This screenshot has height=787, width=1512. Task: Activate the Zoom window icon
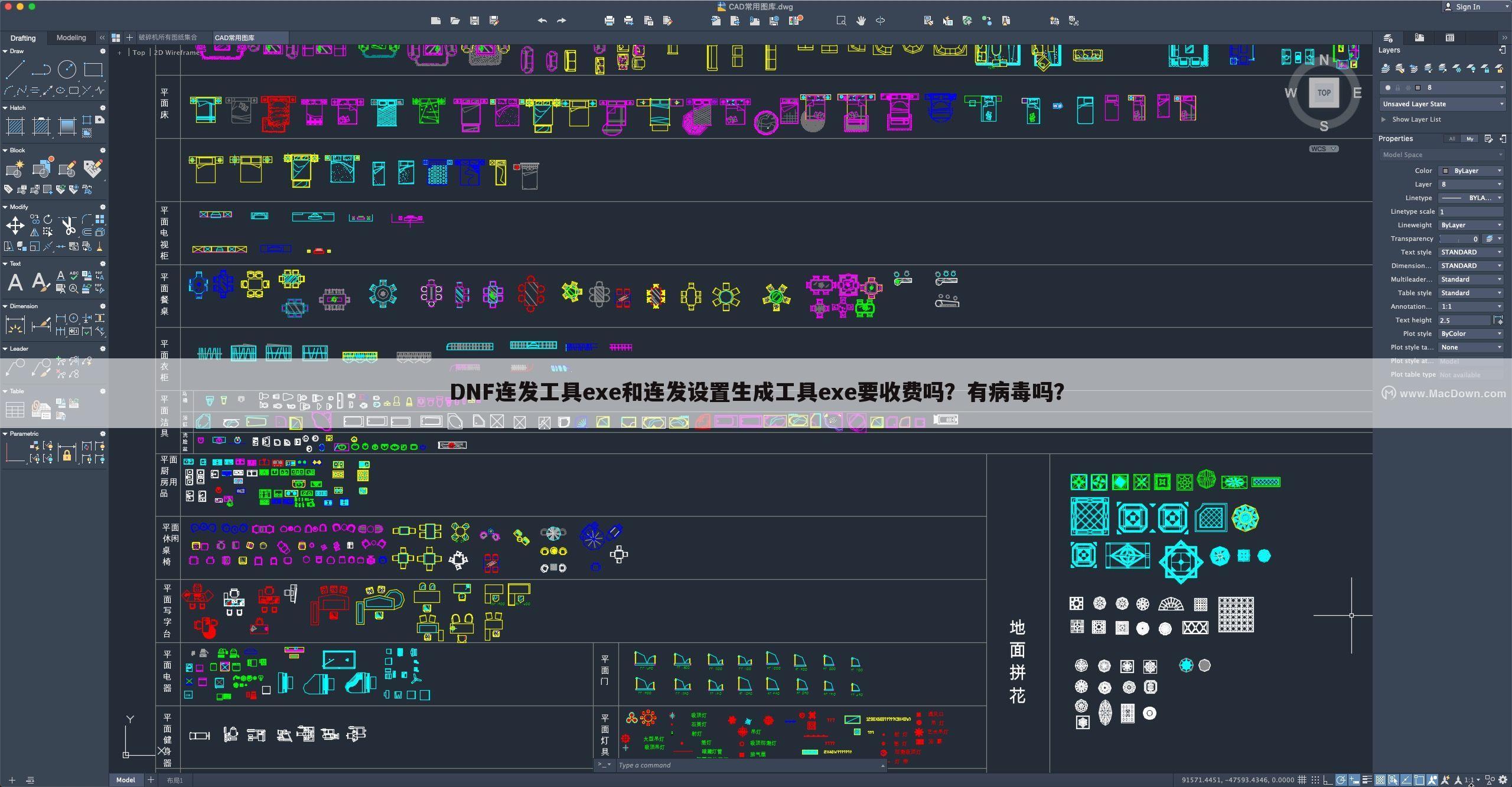(x=842, y=21)
